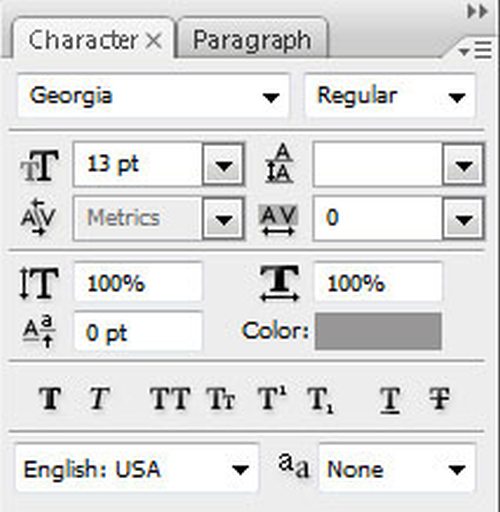Click the leading icon
The image size is (500, 512).
279,163
